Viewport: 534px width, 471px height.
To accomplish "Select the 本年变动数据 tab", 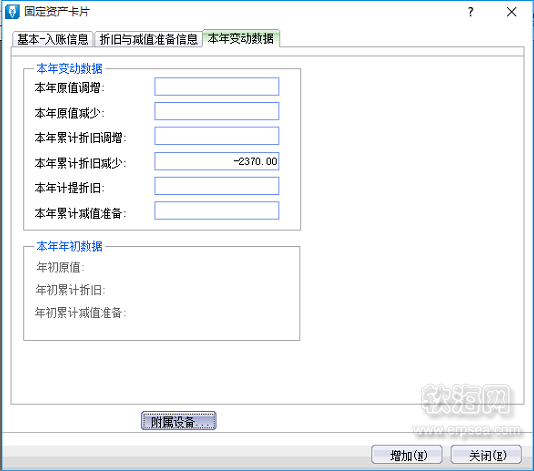I will pos(241,38).
